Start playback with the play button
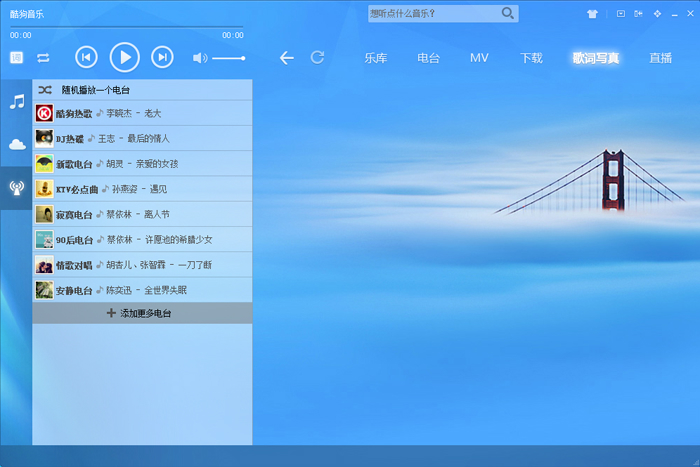The width and height of the screenshot is (700, 467). [x=125, y=57]
